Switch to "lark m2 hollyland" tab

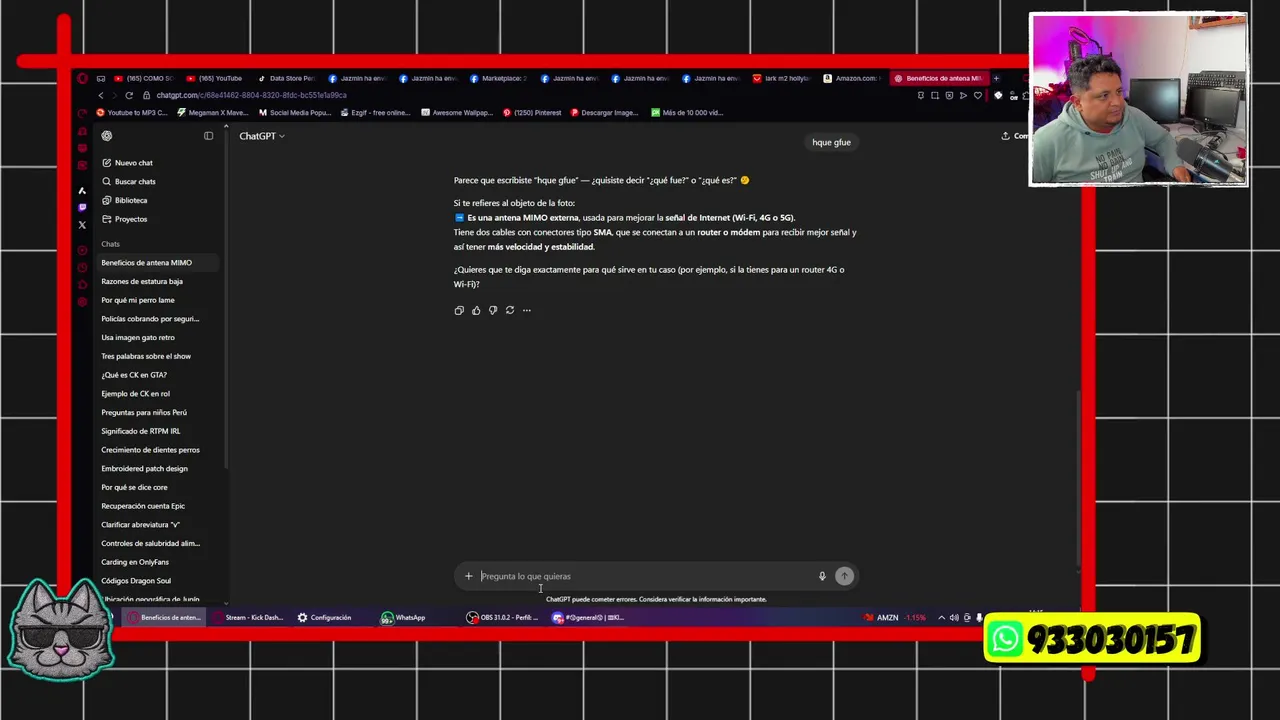pyautogui.click(x=782, y=78)
